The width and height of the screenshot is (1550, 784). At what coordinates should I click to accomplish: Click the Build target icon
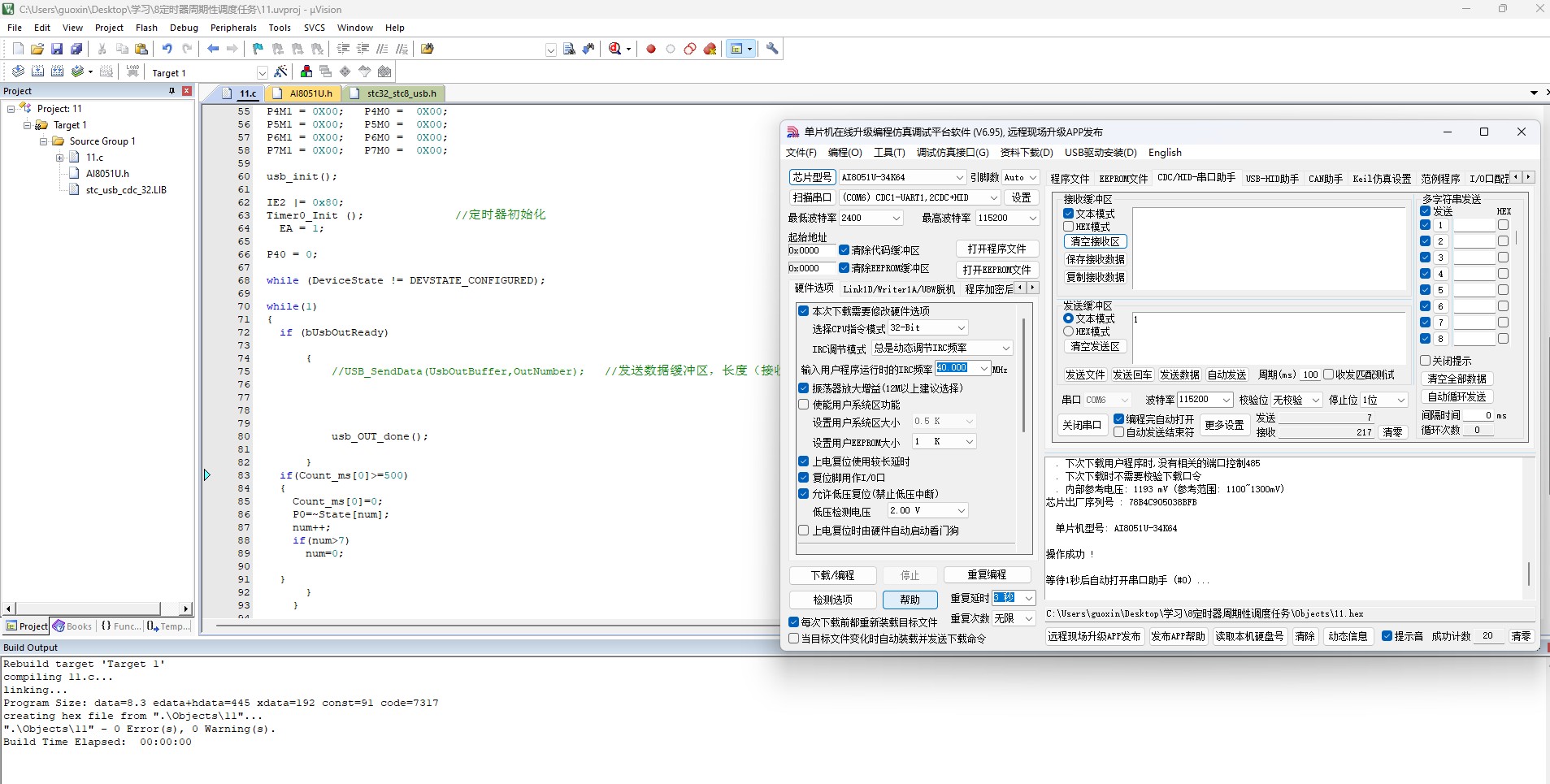pyautogui.click(x=37, y=71)
